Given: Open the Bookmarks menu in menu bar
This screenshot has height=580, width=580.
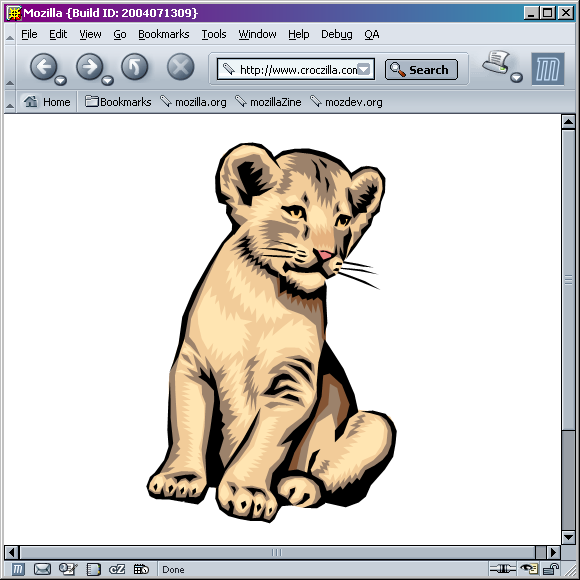Looking at the screenshot, I should click(163, 34).
